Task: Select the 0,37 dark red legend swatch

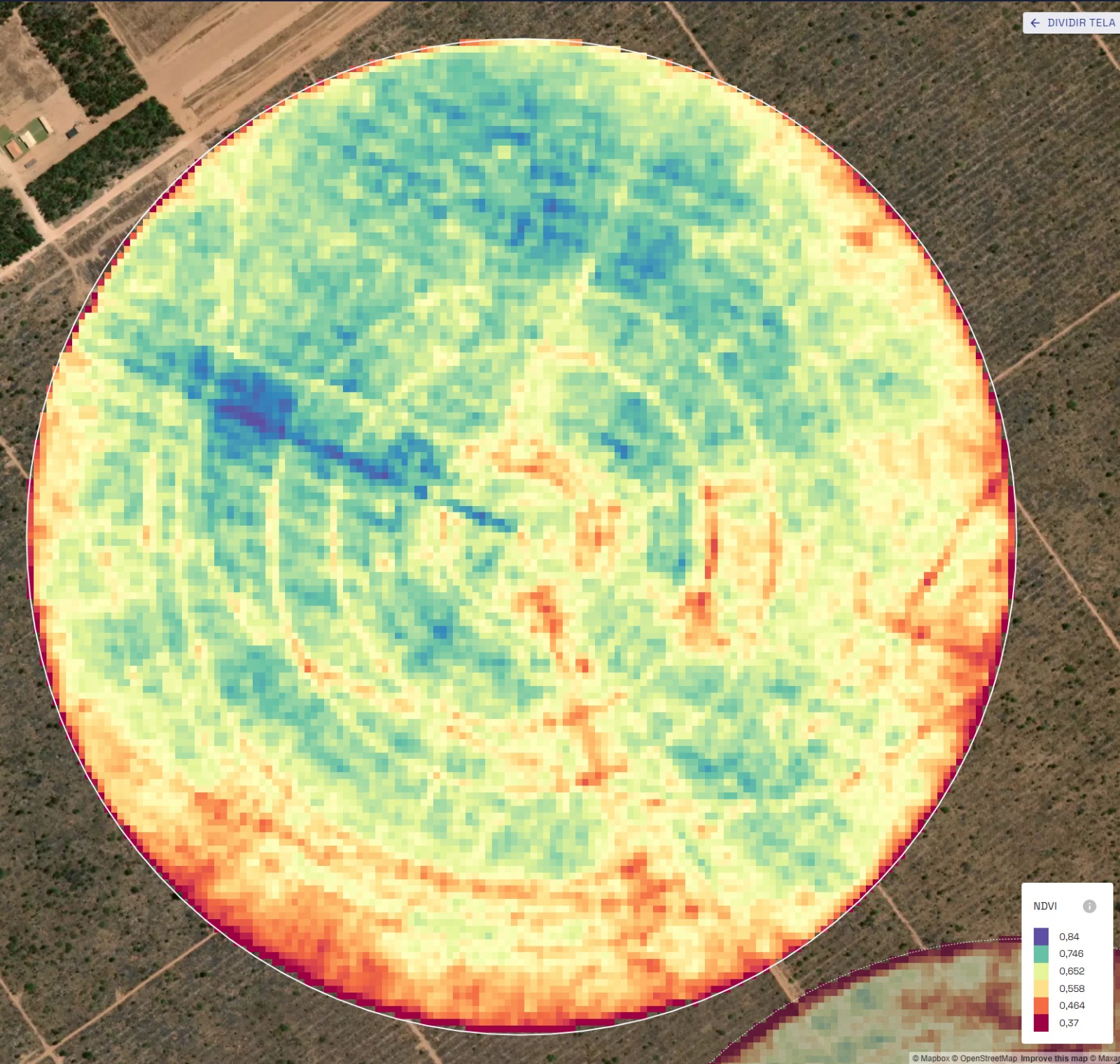Action: tap(1041, 1023)
